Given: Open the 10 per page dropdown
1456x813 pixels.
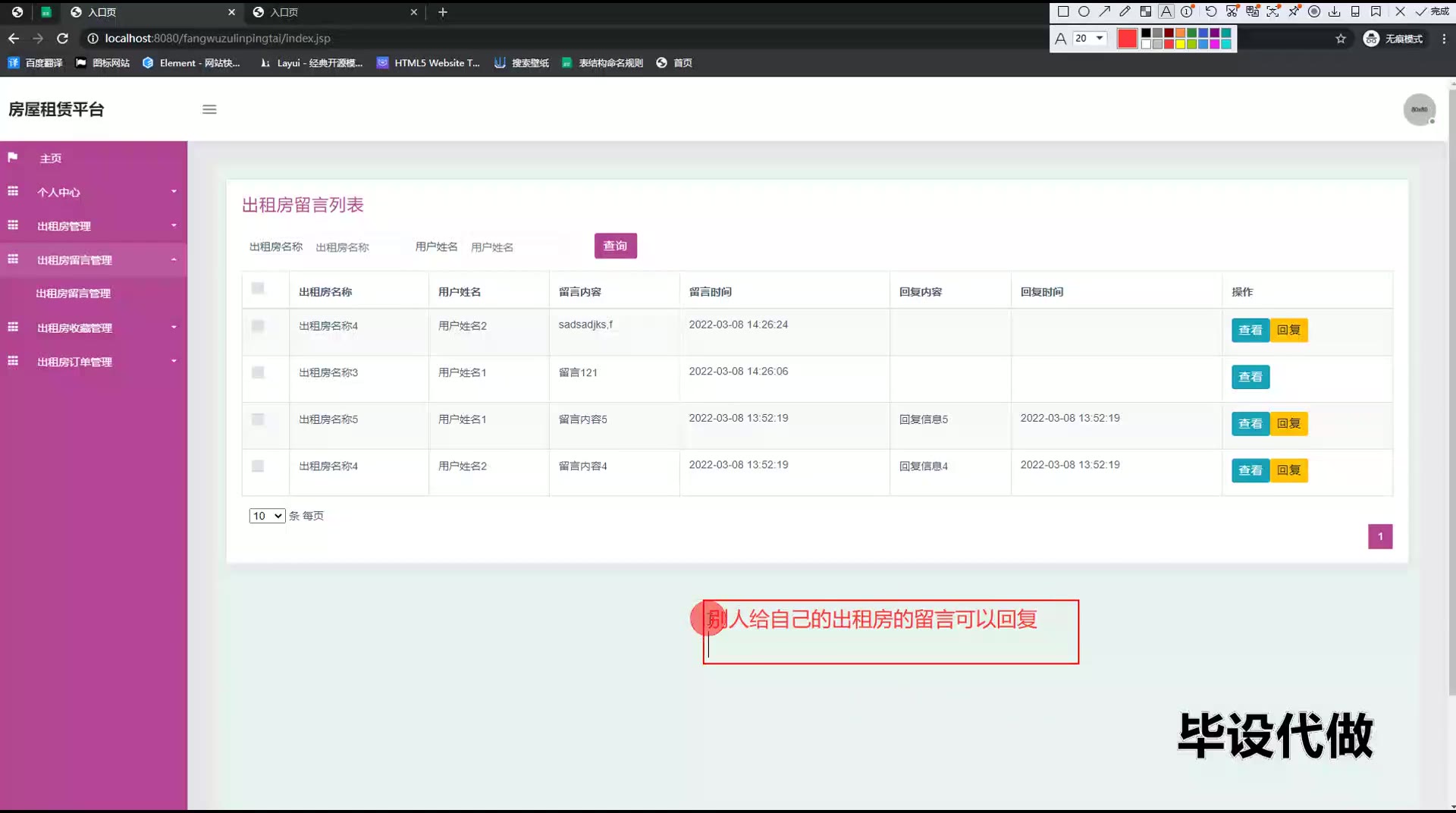Looking at the screenshot, I should pos(267,516).
